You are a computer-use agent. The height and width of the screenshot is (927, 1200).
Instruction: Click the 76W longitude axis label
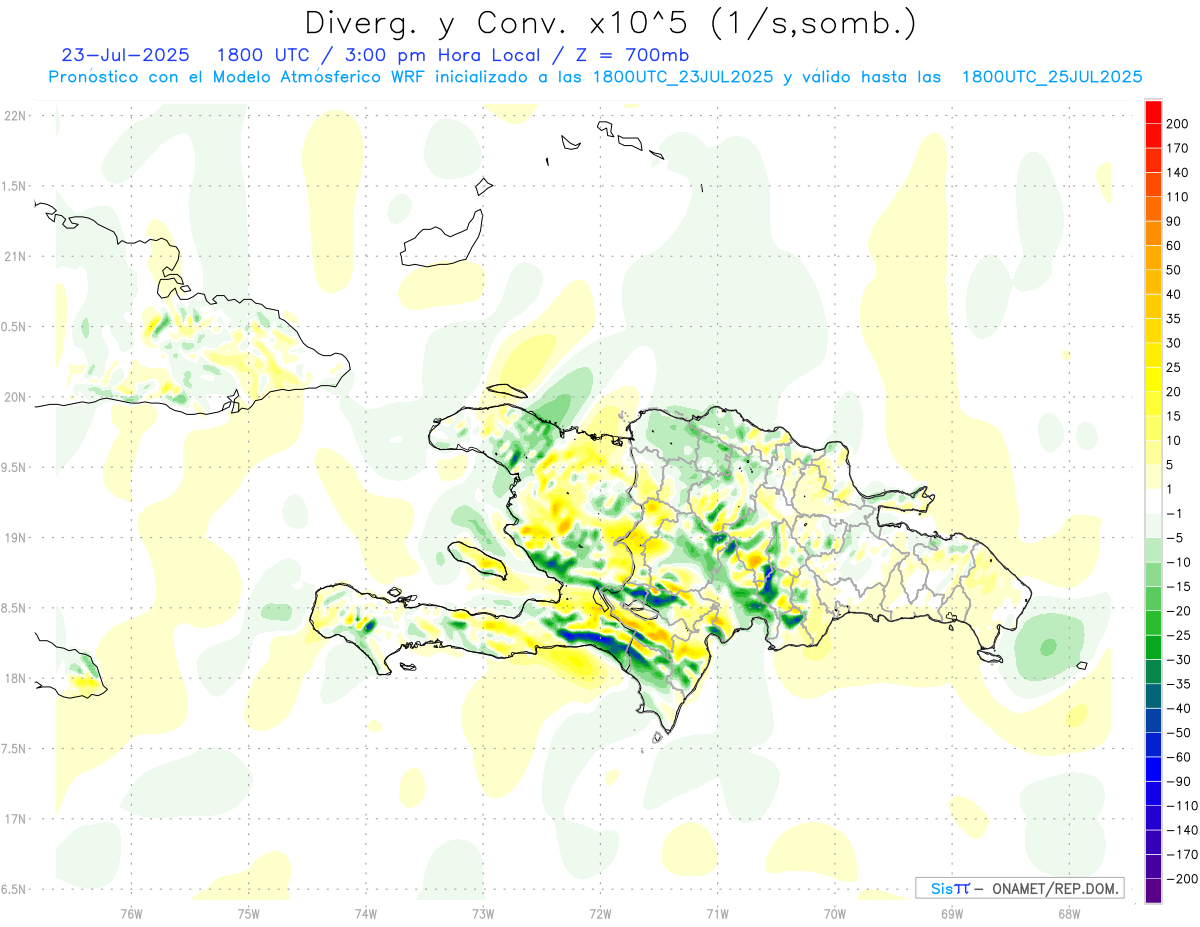coord(131,913)
